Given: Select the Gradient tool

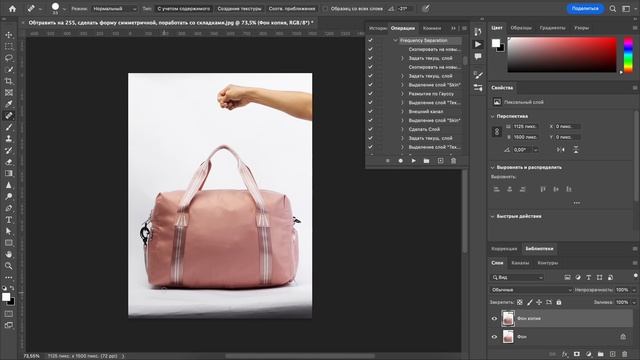Looking at the screenshot, I should tap(9, 173).
